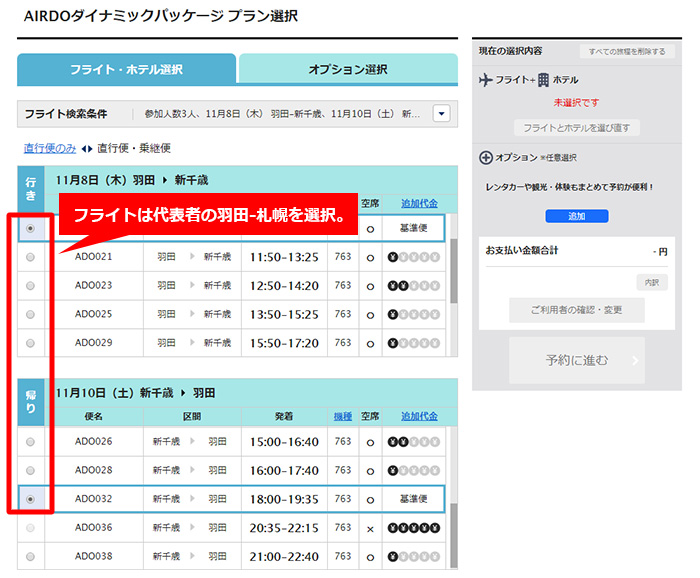
Task: Click the ADO021 extra charge yen icons
Action: (414, 257)
